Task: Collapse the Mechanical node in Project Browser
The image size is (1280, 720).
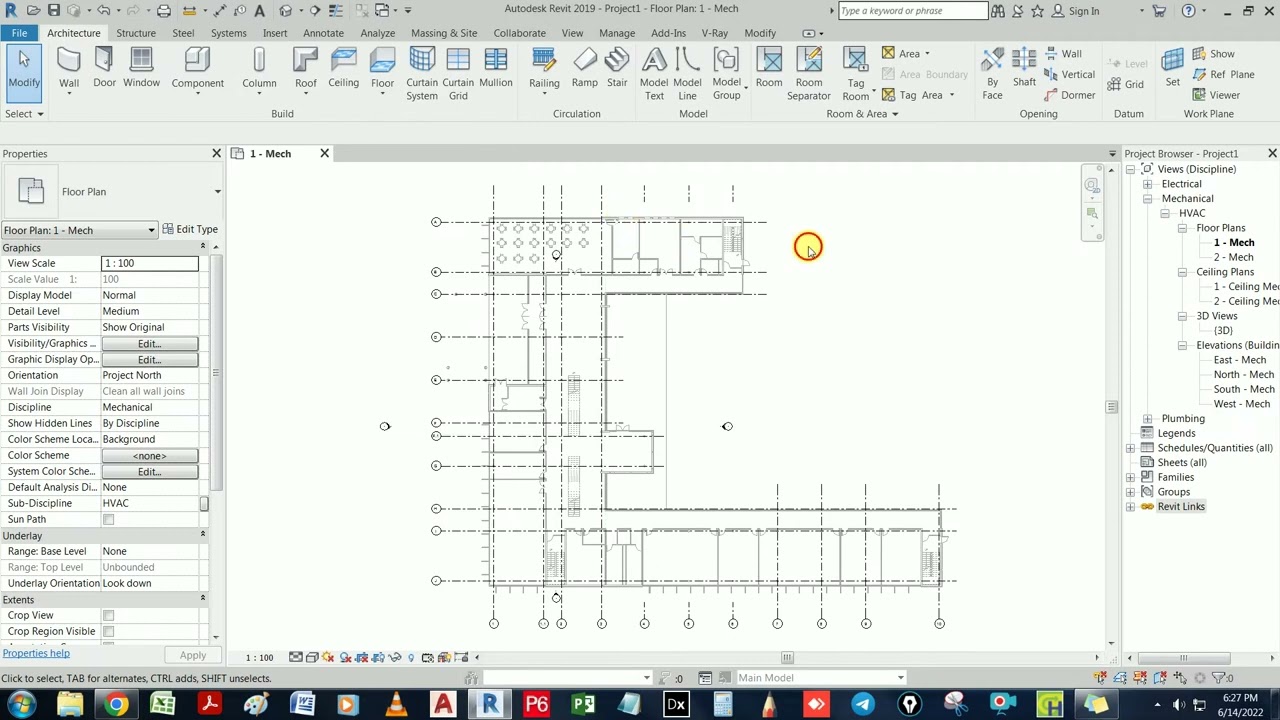Action: 1148,199
